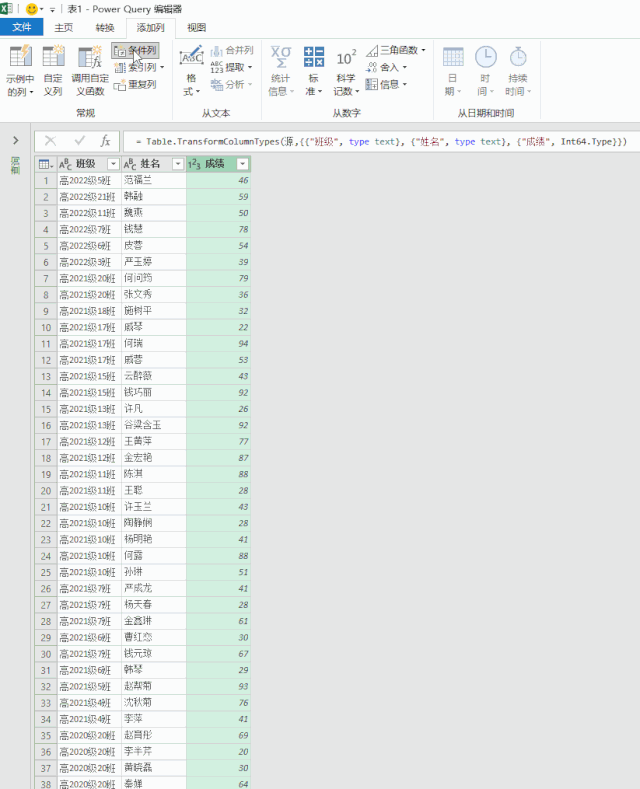Click Invoke Custom Function (调用自定义函数)
This screenshot has height=789, width=640.
[x=90, y=70]
